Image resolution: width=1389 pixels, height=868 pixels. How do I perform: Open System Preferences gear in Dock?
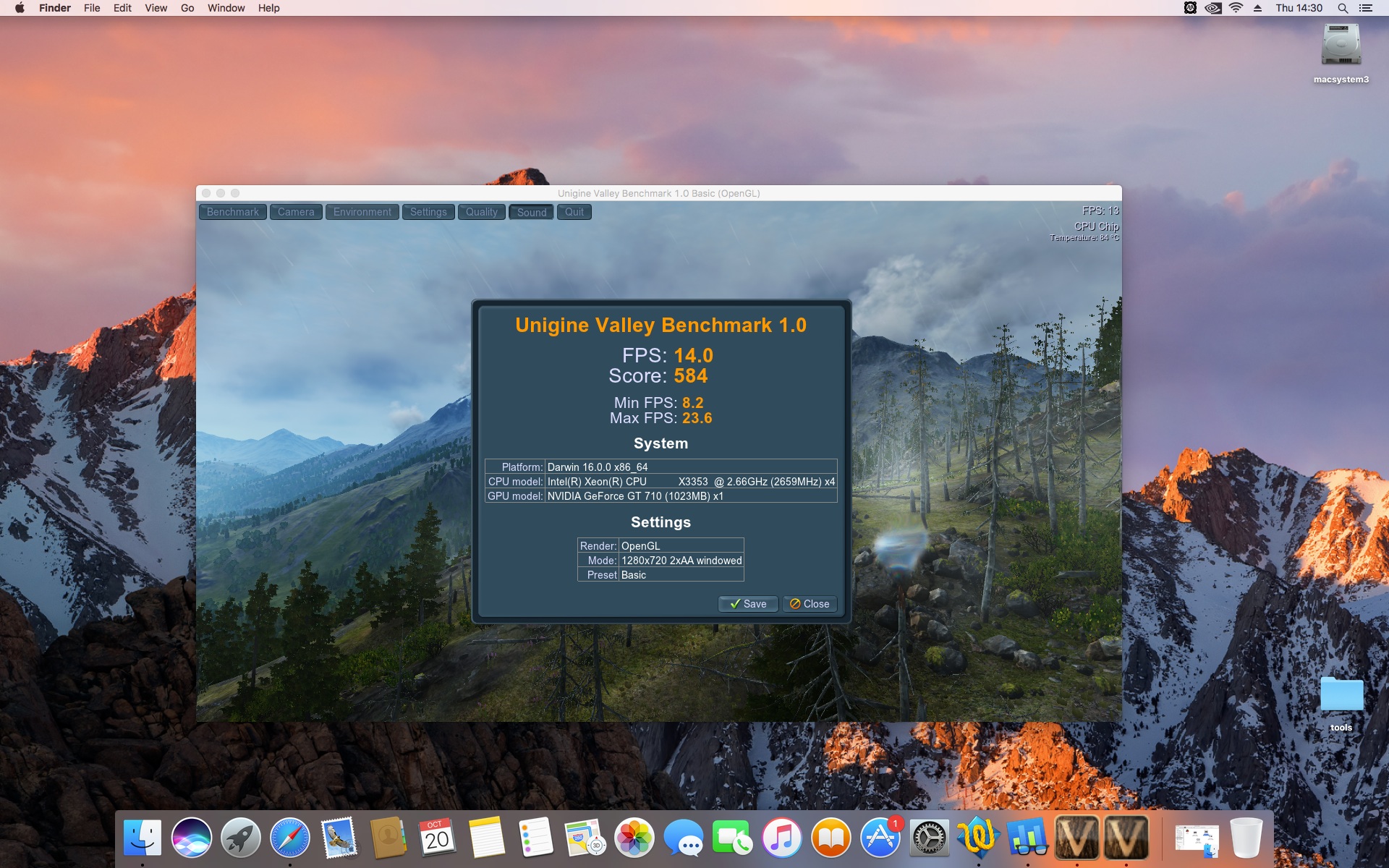[x=929, y=838]
